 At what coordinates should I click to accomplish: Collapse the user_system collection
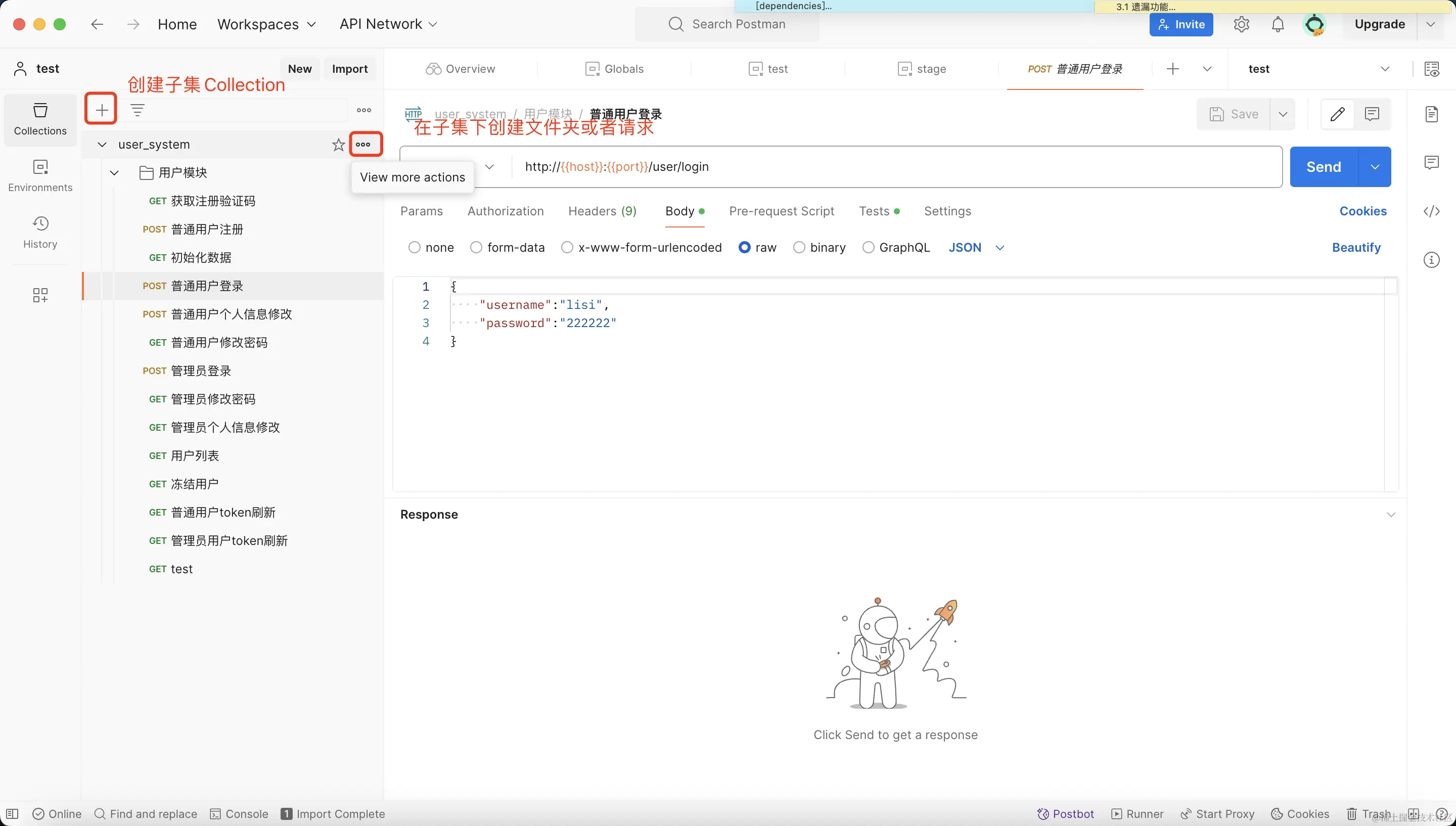pos(102,145)
